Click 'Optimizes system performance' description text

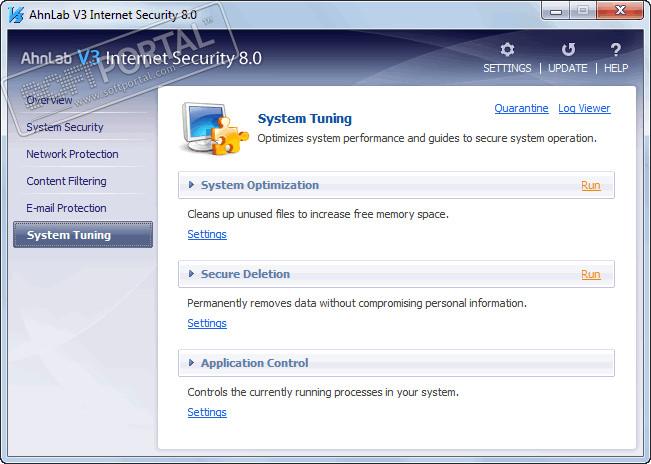coord(427,138)
